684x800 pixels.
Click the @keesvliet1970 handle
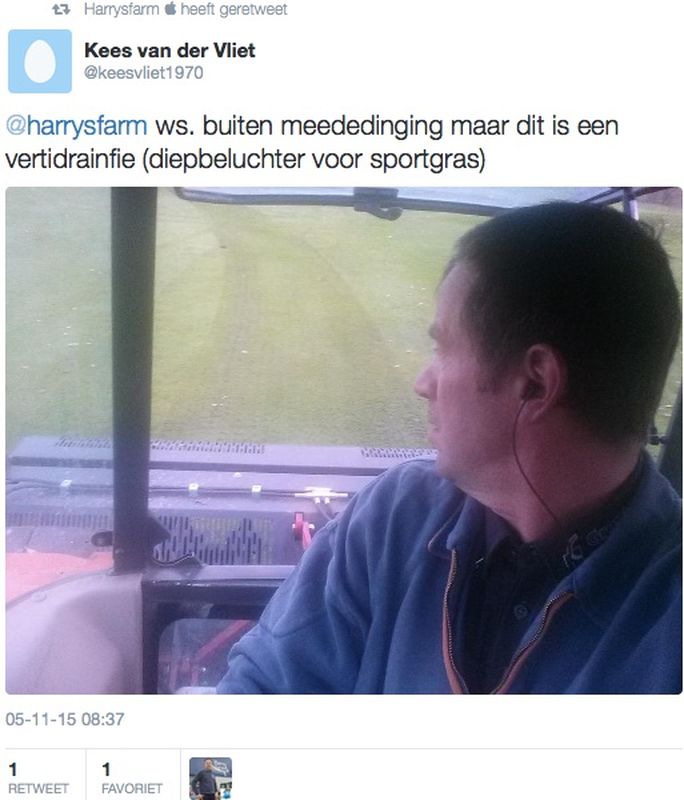143,73
